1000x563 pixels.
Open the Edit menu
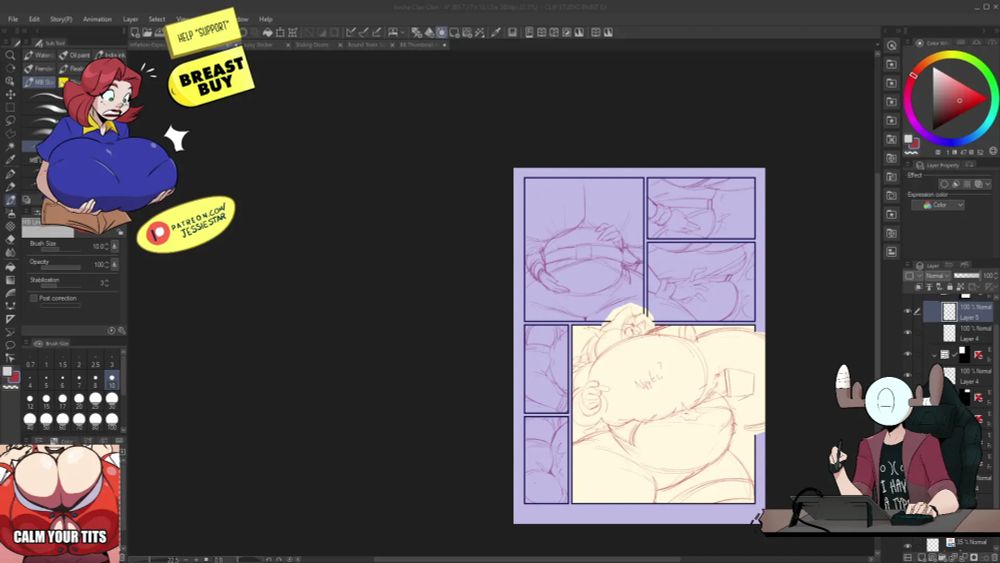pyautogui.click(x=34, y=19)
